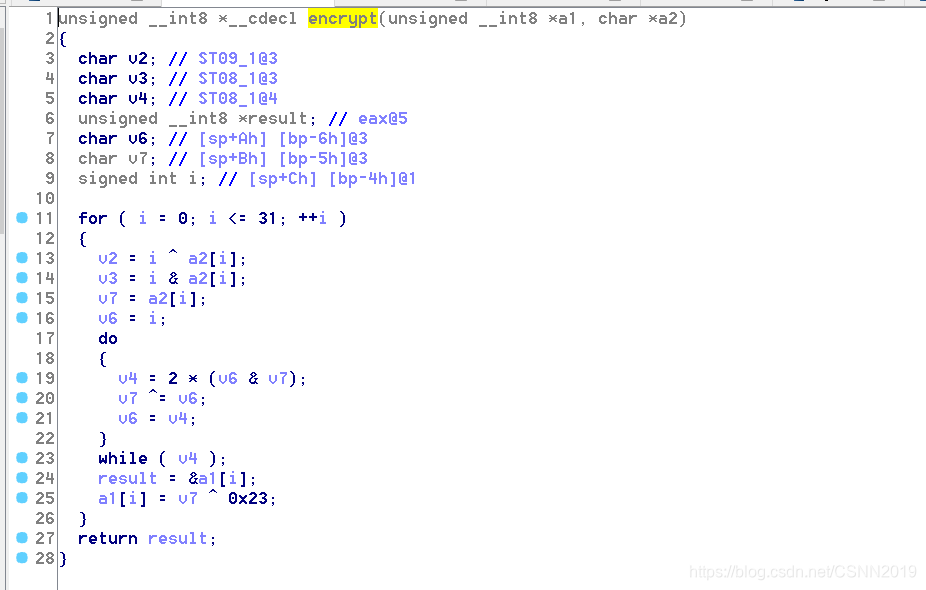Click the while keyword on line 23
Screen dimensions: 926x590
[123, 458]
